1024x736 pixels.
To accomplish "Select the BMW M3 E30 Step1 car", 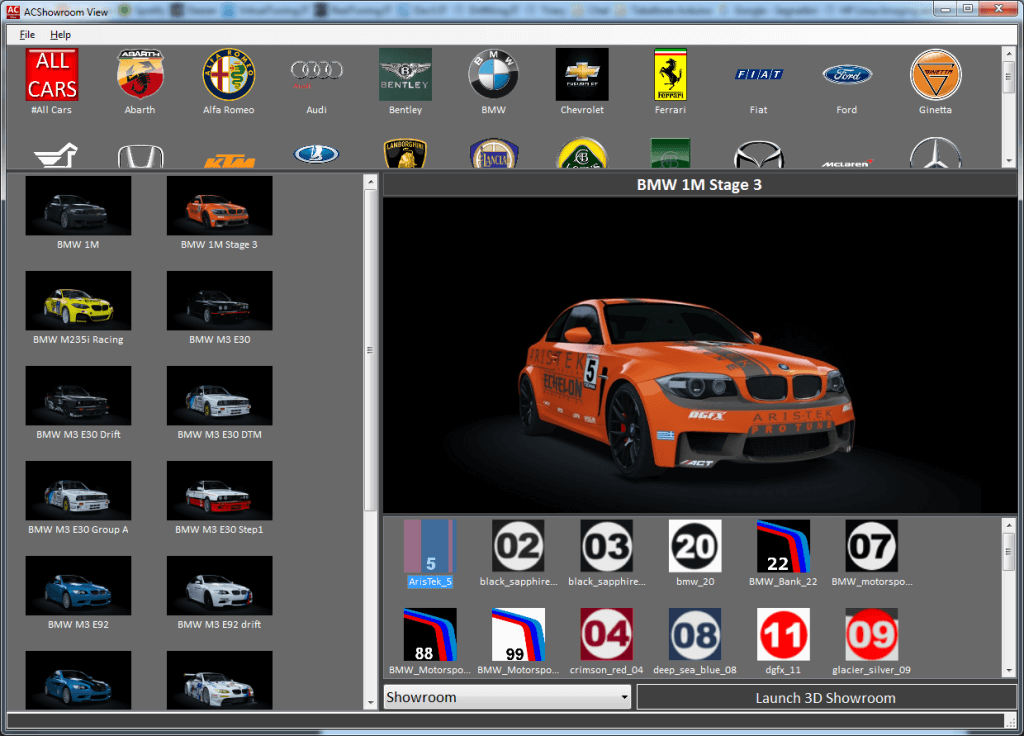I will [219, 490].
